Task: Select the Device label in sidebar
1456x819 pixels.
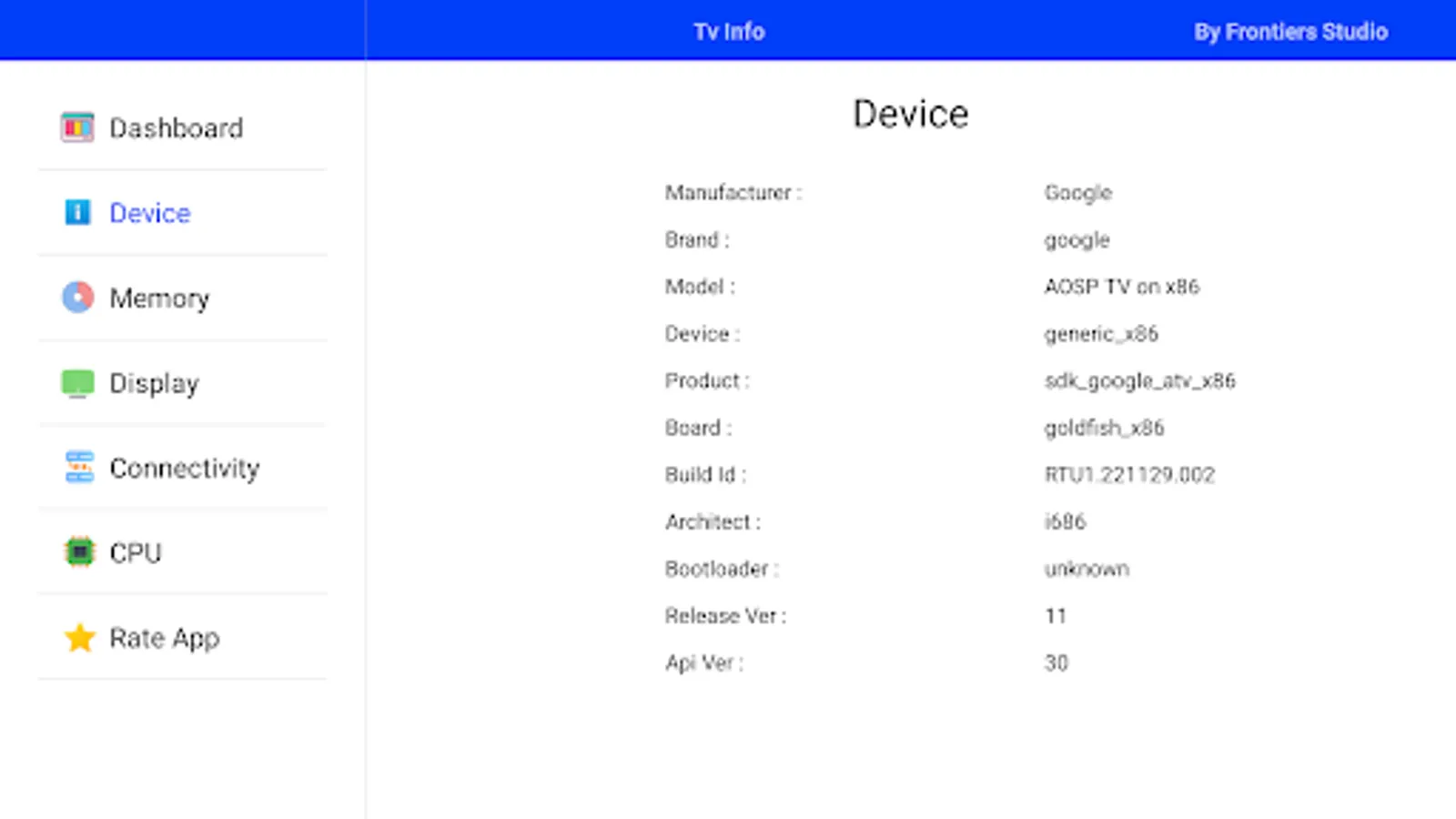Action: (150, 213)
